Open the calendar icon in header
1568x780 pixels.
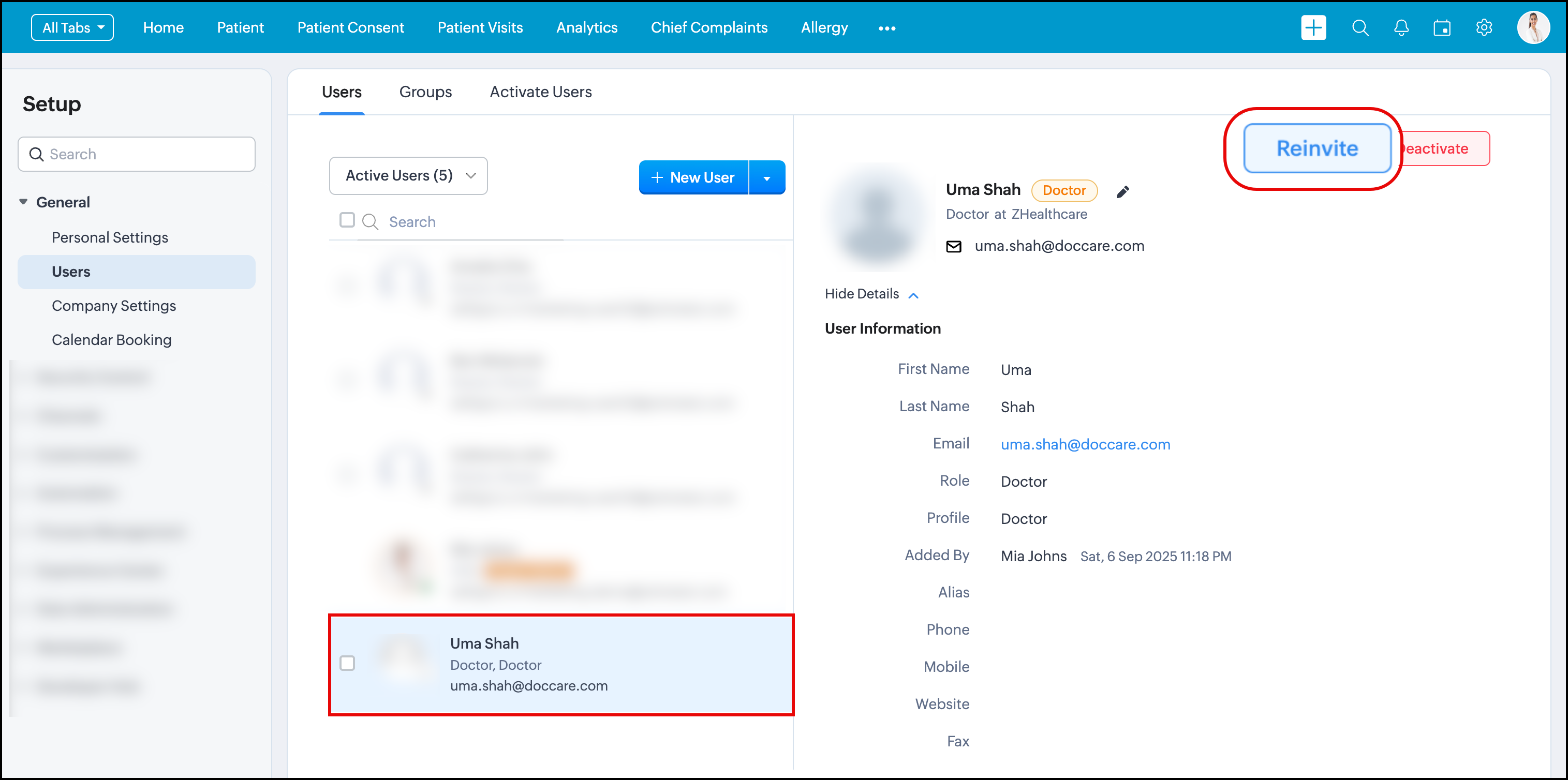coord(1441,28)
